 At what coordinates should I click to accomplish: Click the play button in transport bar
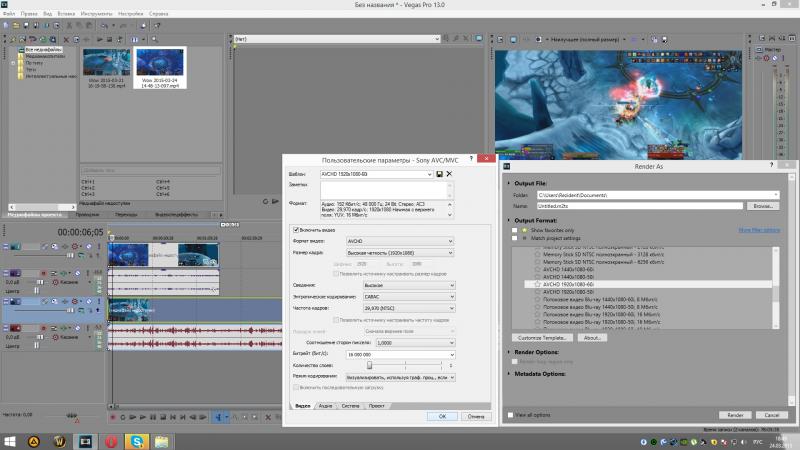143,417
